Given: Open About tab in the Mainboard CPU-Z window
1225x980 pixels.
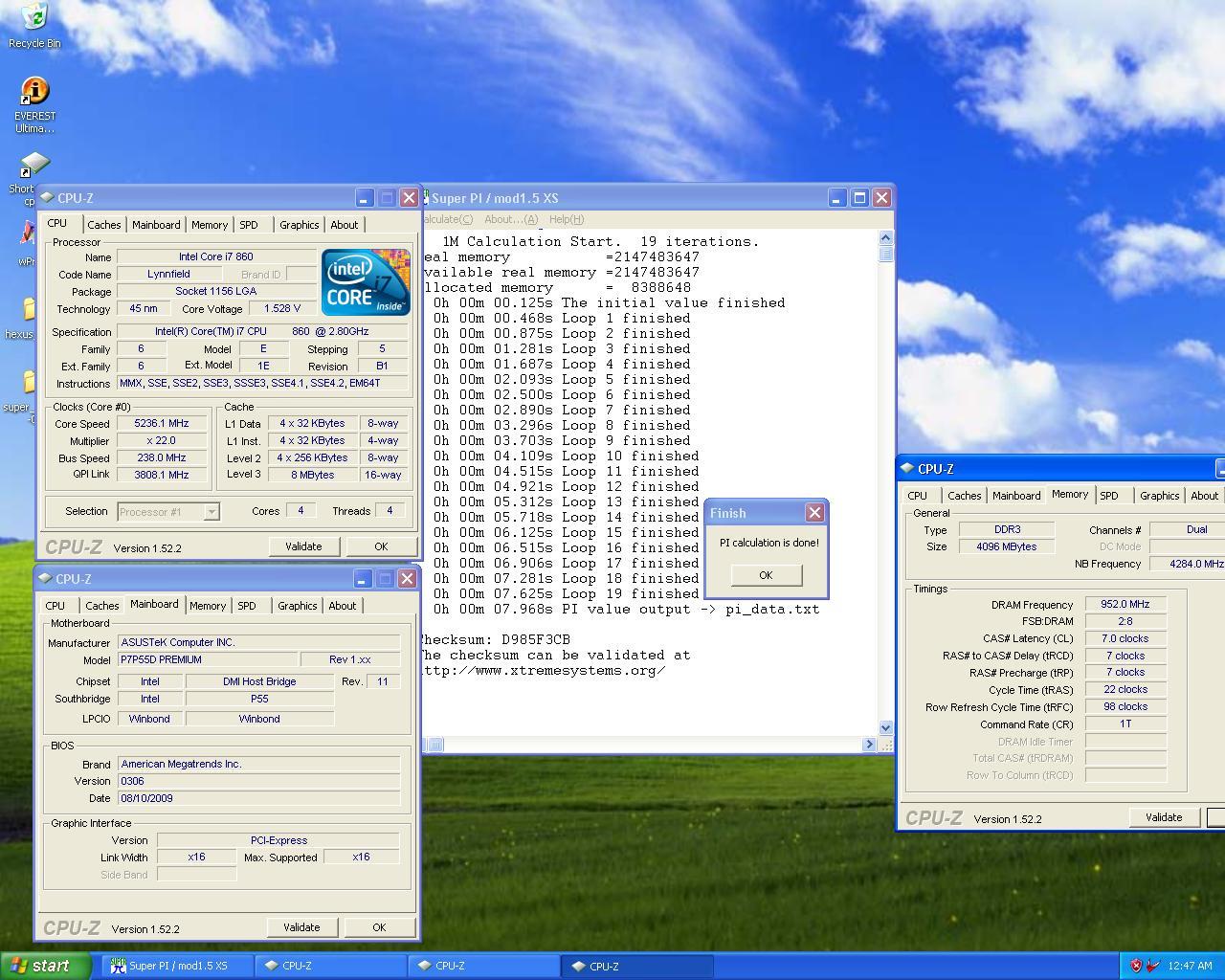Looking at the screenshot, I should 343,606.
